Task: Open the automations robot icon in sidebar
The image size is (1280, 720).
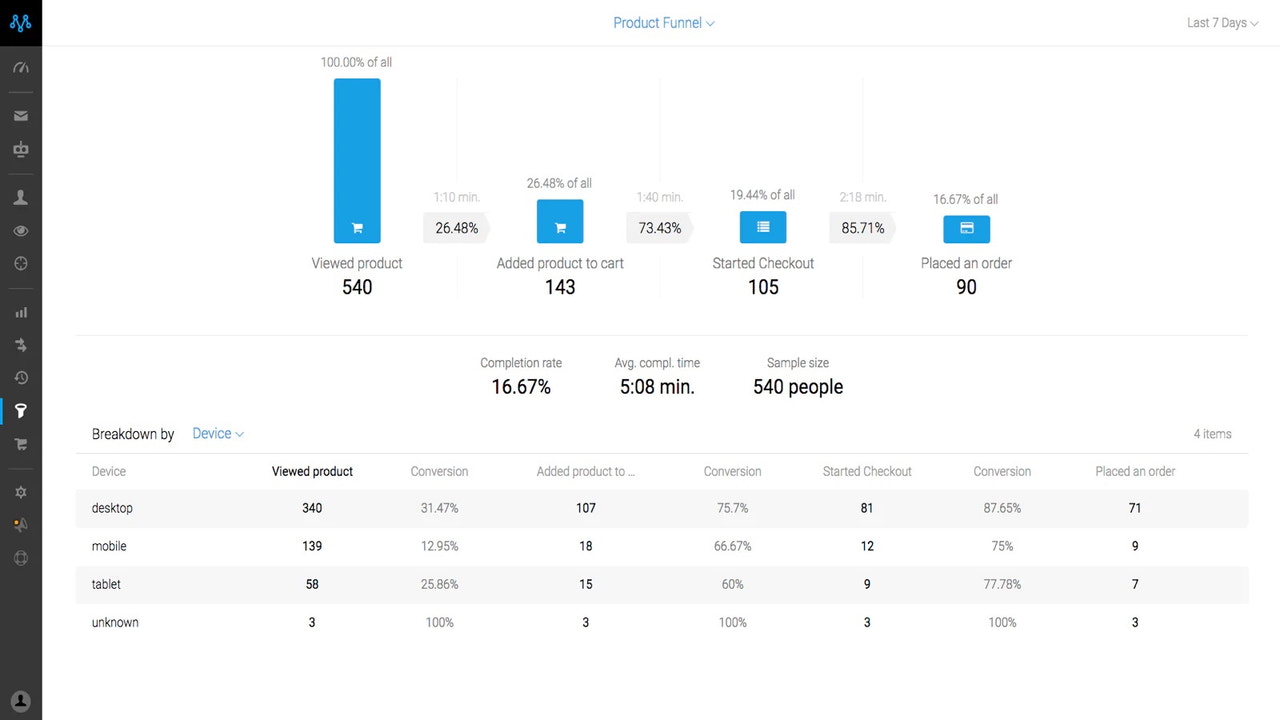Action: 21,149
